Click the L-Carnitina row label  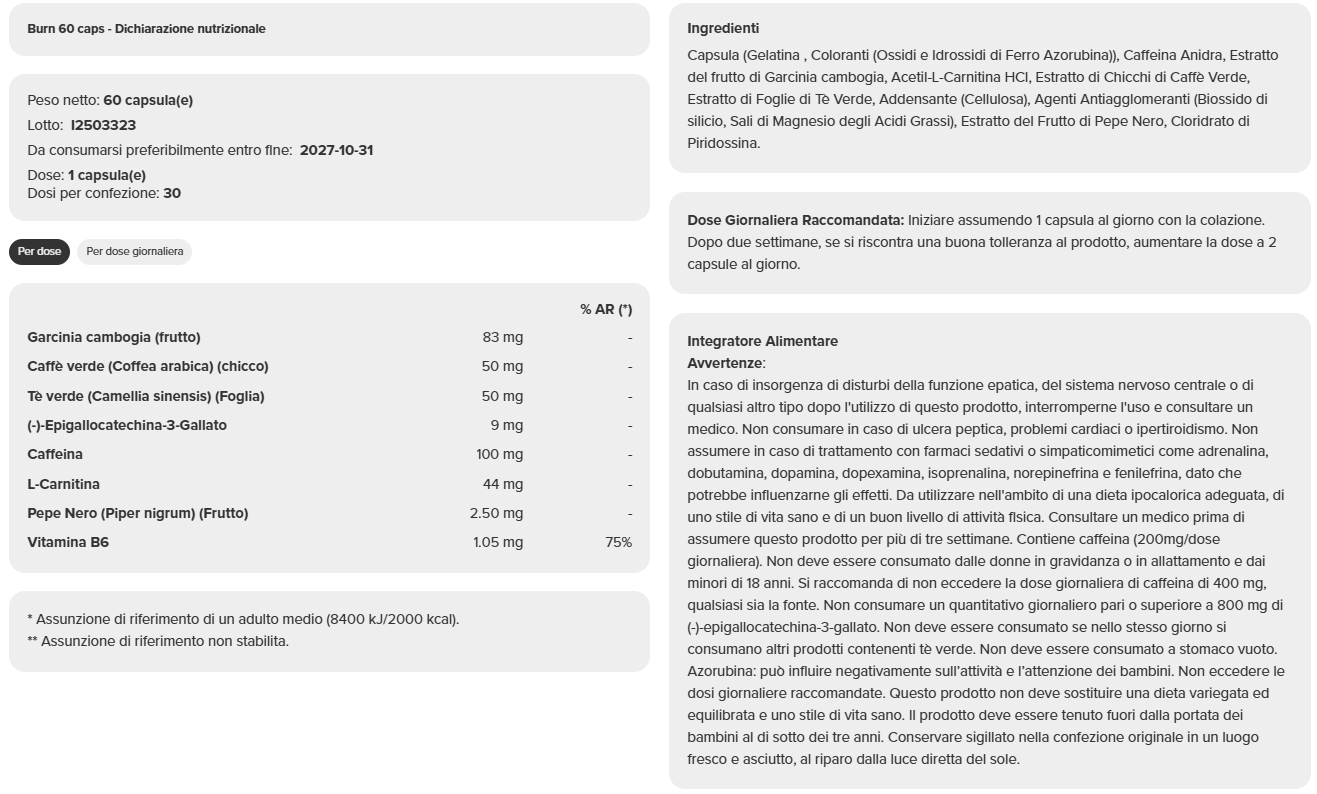coord(64,484)
